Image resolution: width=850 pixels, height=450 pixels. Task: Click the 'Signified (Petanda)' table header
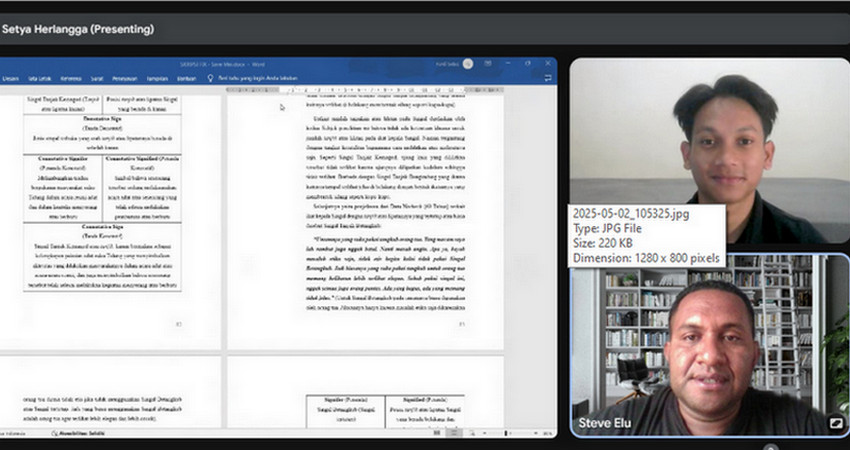[x=426, y=400]
